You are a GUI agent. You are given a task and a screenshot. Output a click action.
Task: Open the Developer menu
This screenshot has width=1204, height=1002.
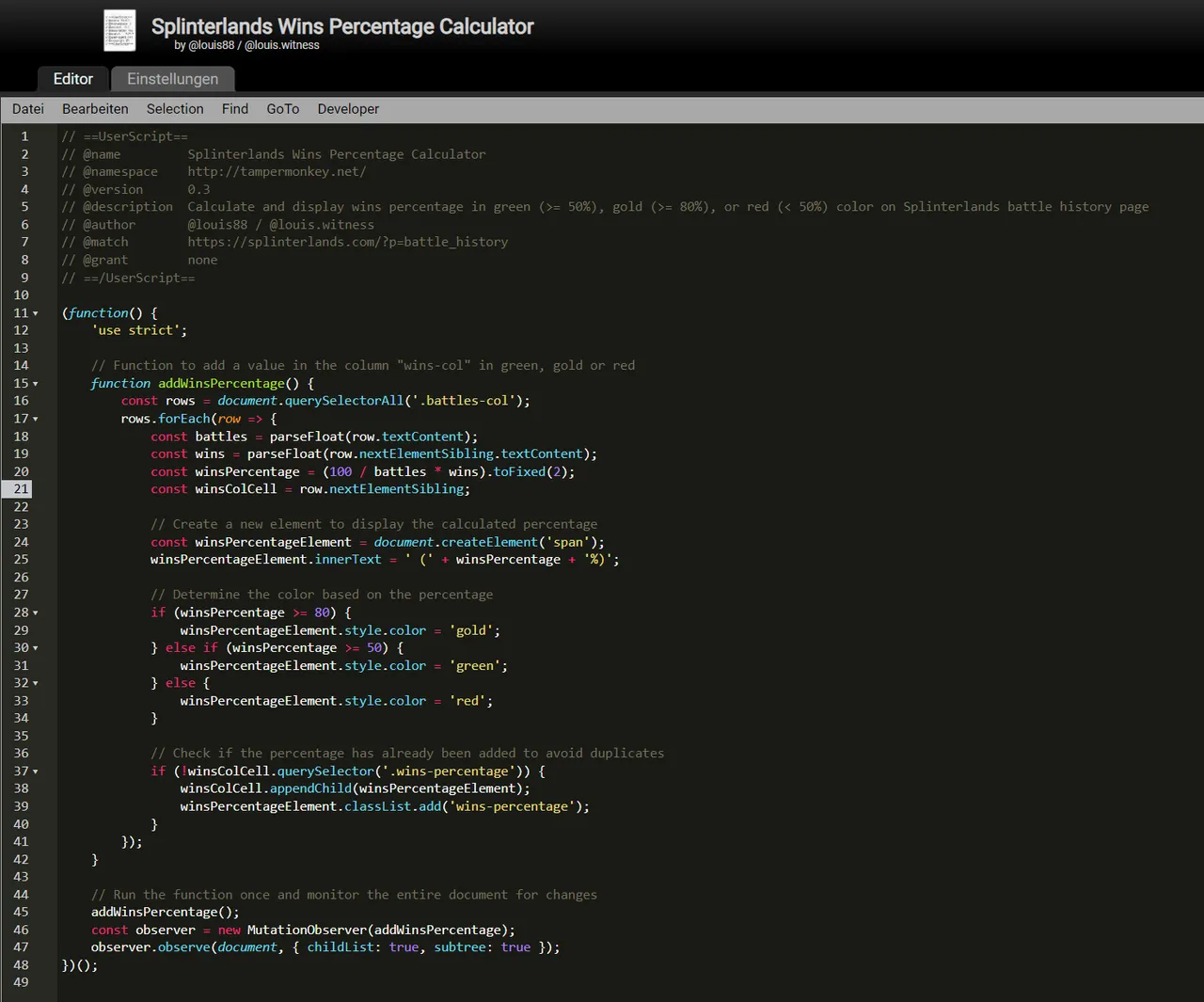coord(348,109)
